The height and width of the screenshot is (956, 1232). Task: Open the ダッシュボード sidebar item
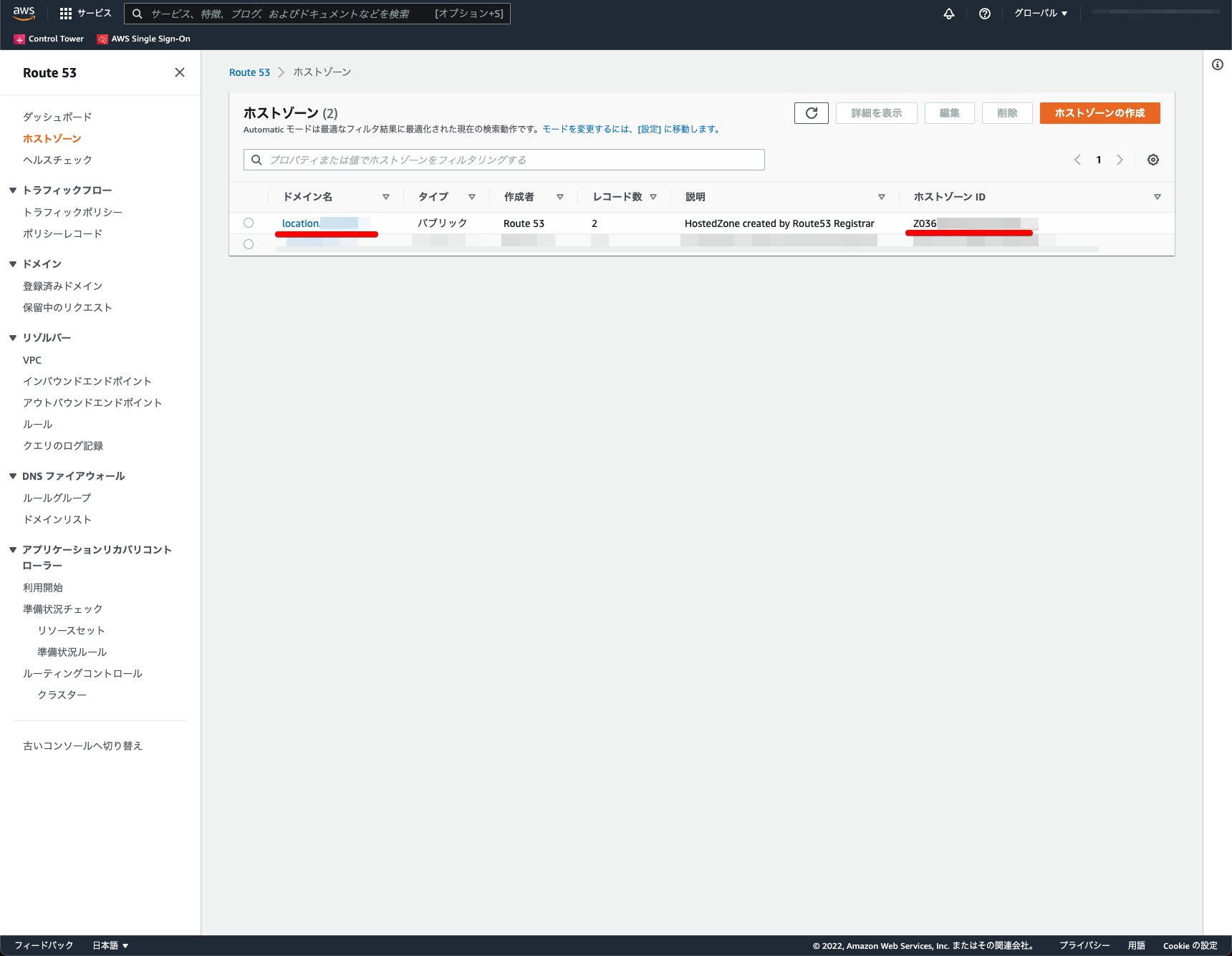click(57, 117)
